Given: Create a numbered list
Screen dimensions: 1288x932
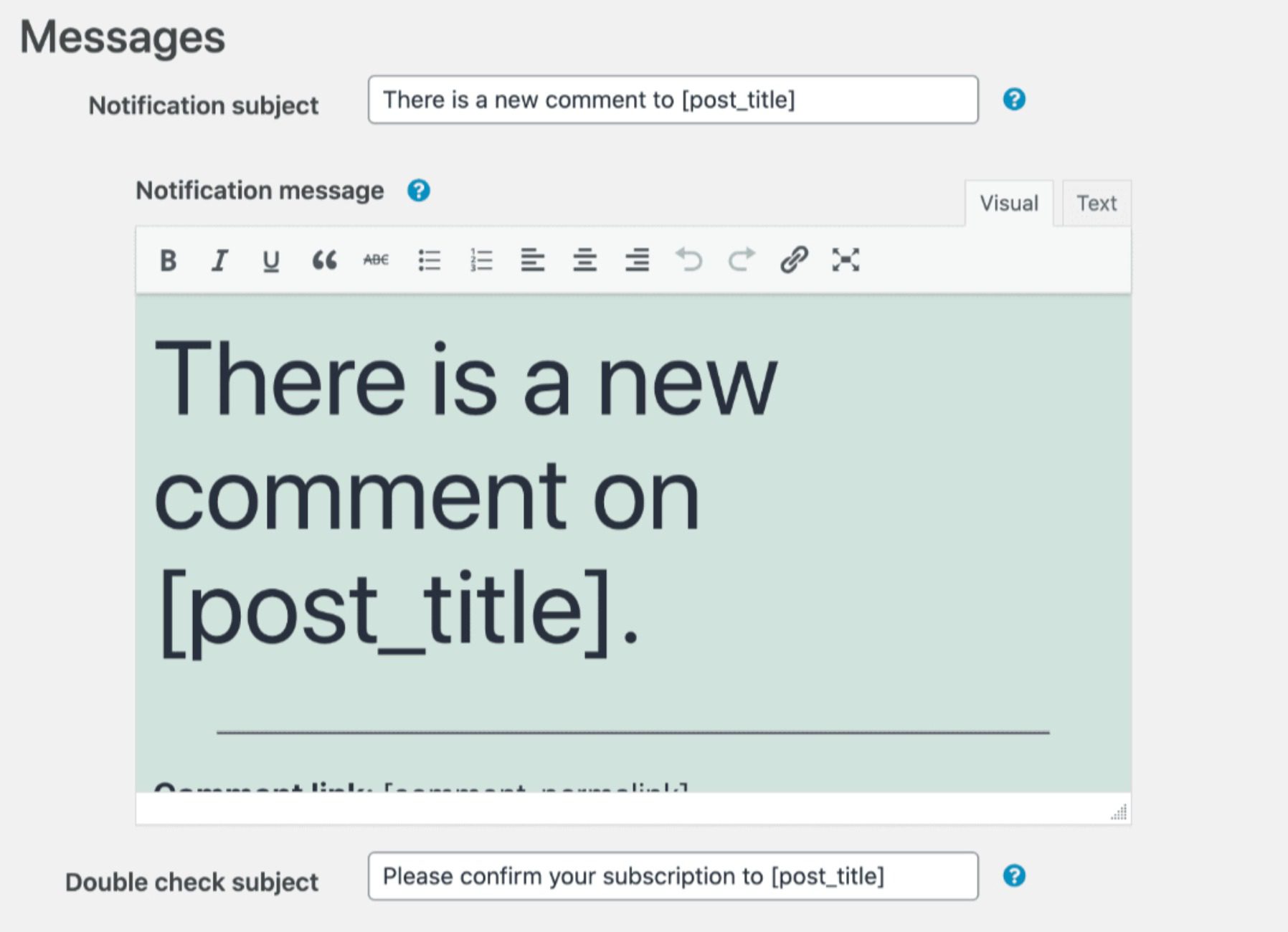Looking at the screenshot, I should 480,260.
